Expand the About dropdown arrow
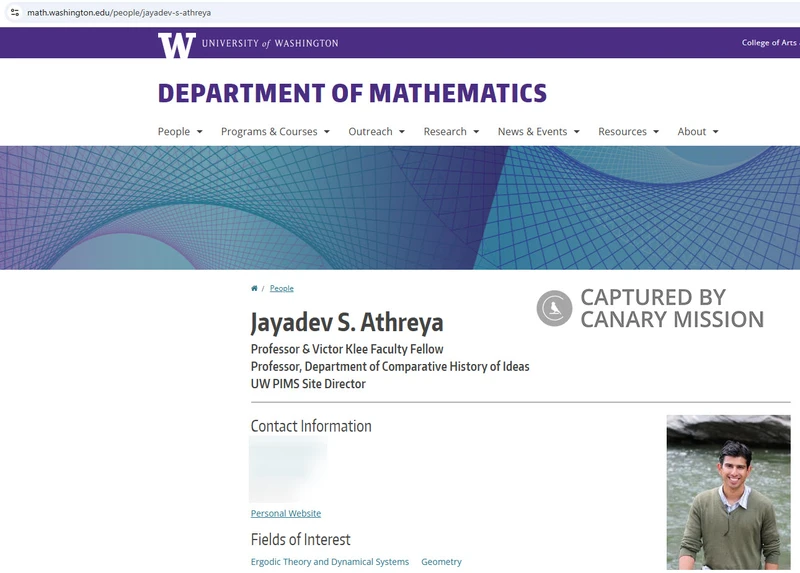This screenshot has height=573, width=800. point(716,132)
